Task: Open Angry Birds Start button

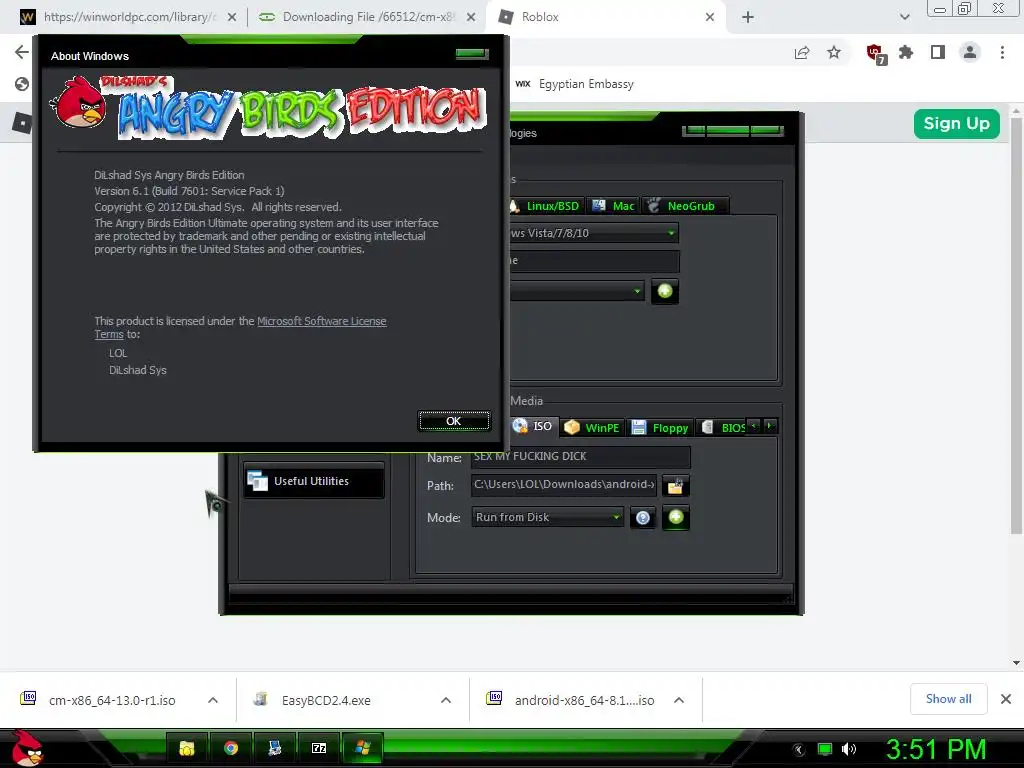Action: click(x=27, y=748)
